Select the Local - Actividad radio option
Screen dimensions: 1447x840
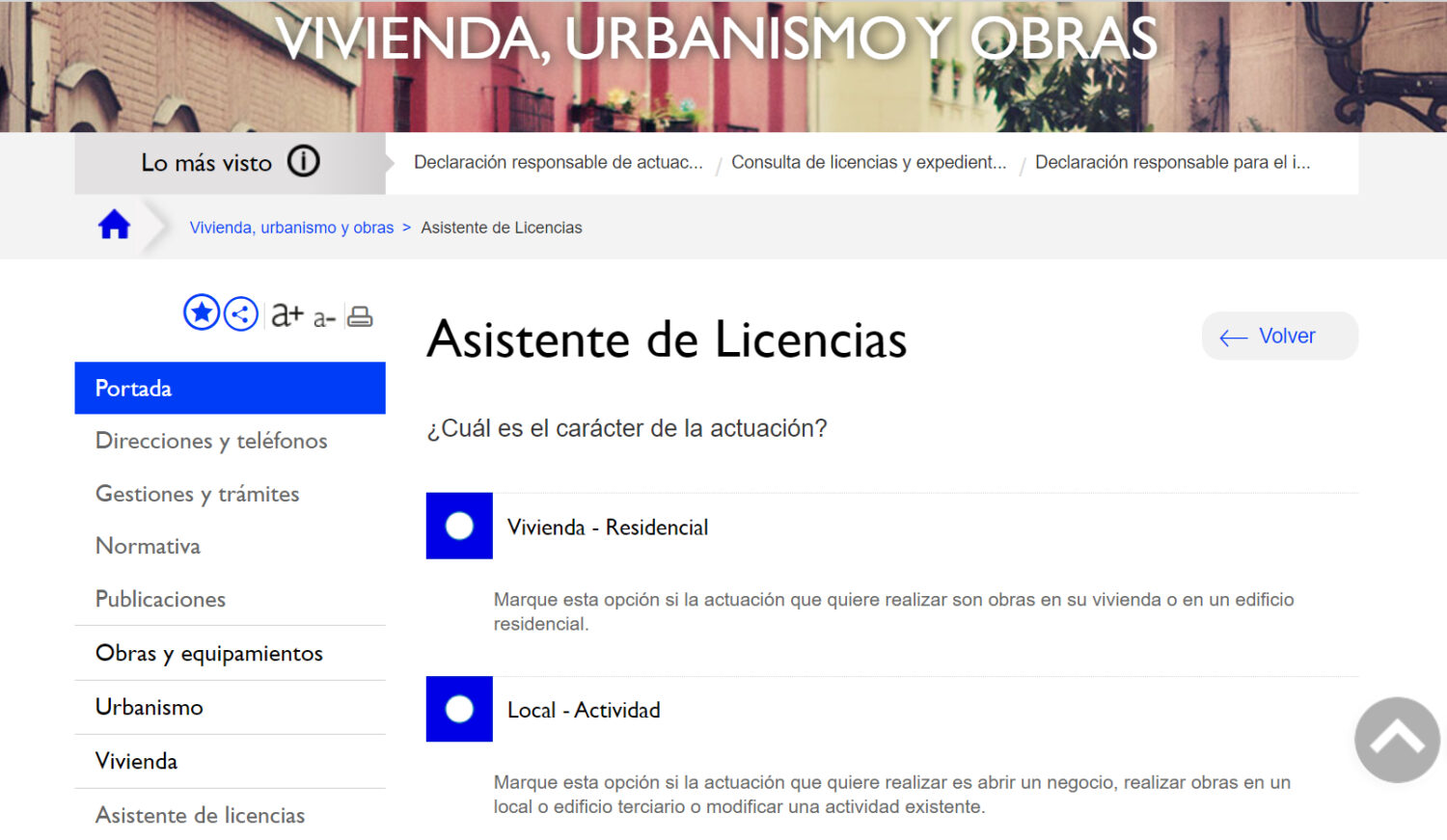click(459, 710)
